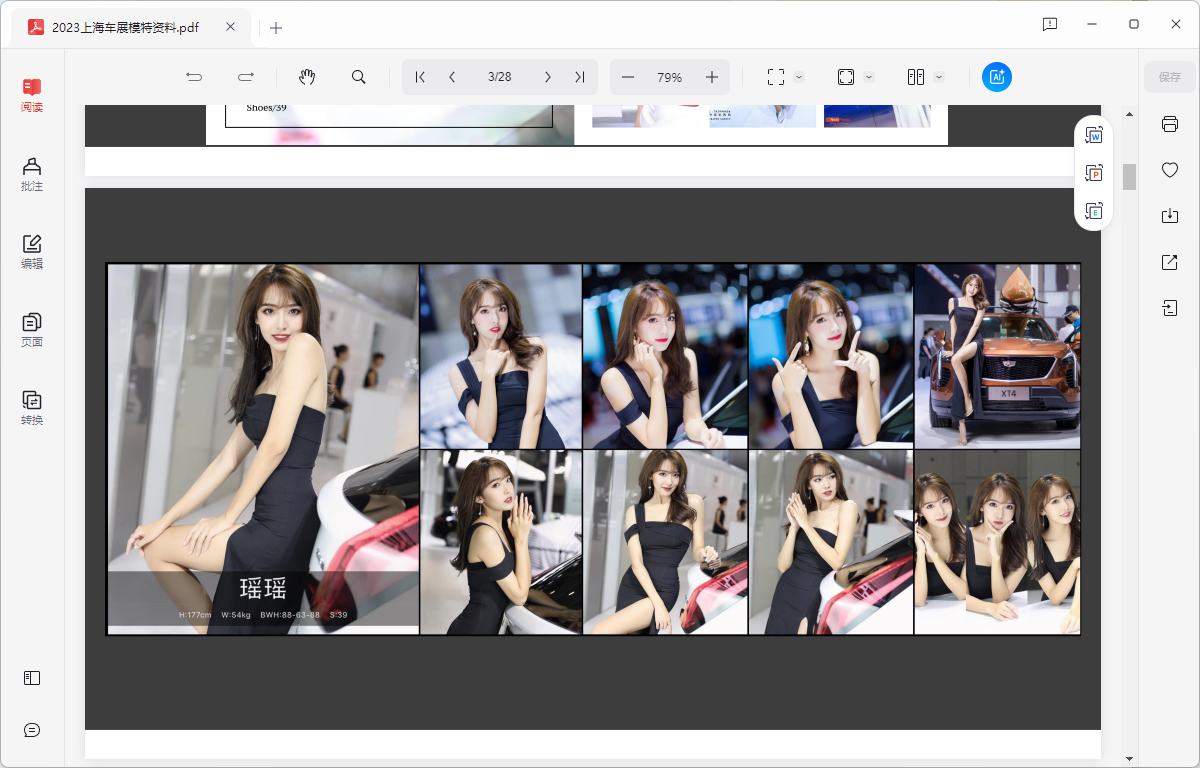Select the hand pan tool
The image size is (1200, 768).
click(308, 77)
